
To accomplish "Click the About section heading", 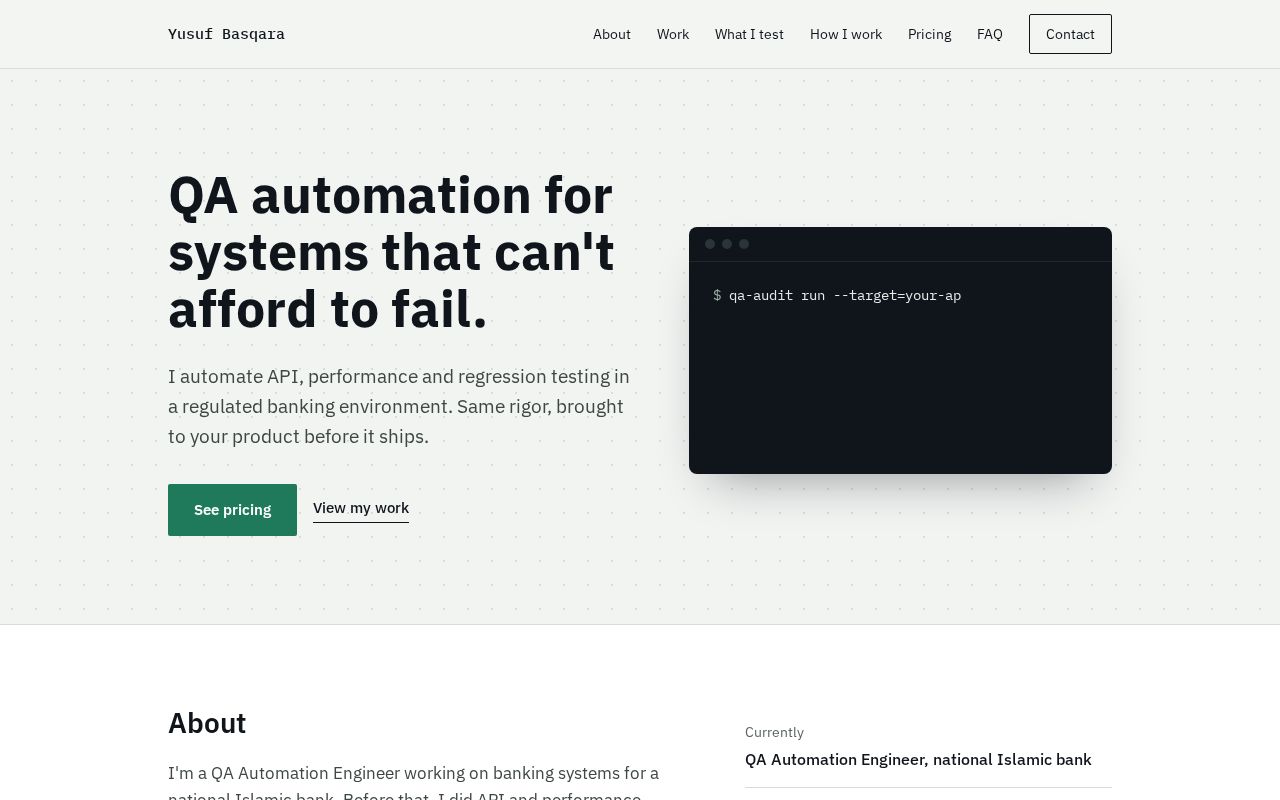I will [x=207, y=723].
